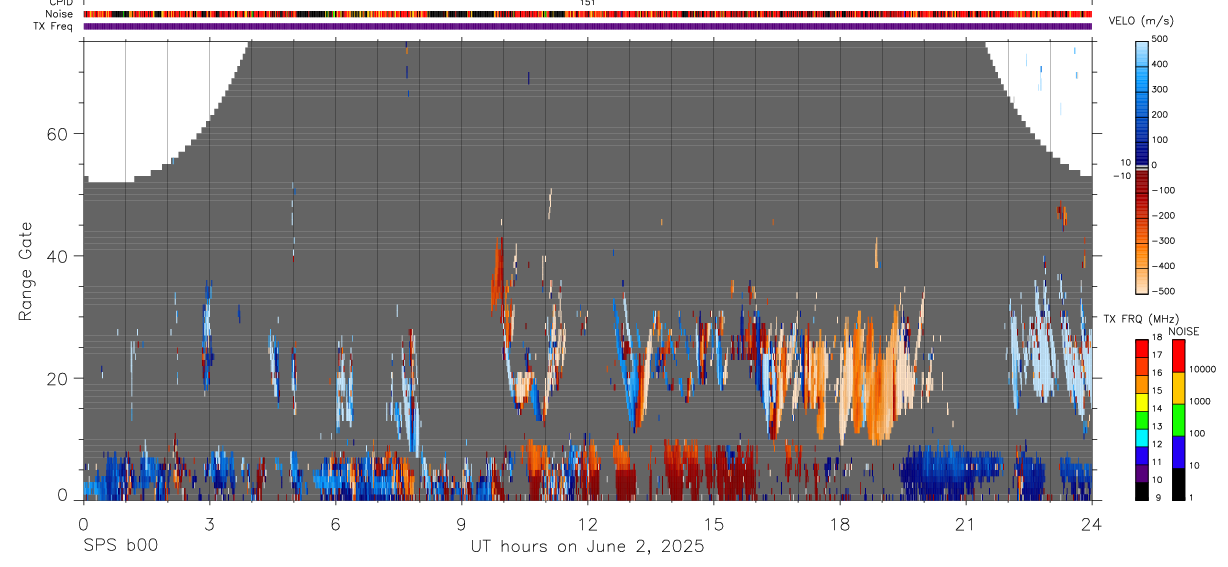1228x567 pixels.
Task: Click the "1000" label on the noise scale
Action: click(x=1200, y=401)
